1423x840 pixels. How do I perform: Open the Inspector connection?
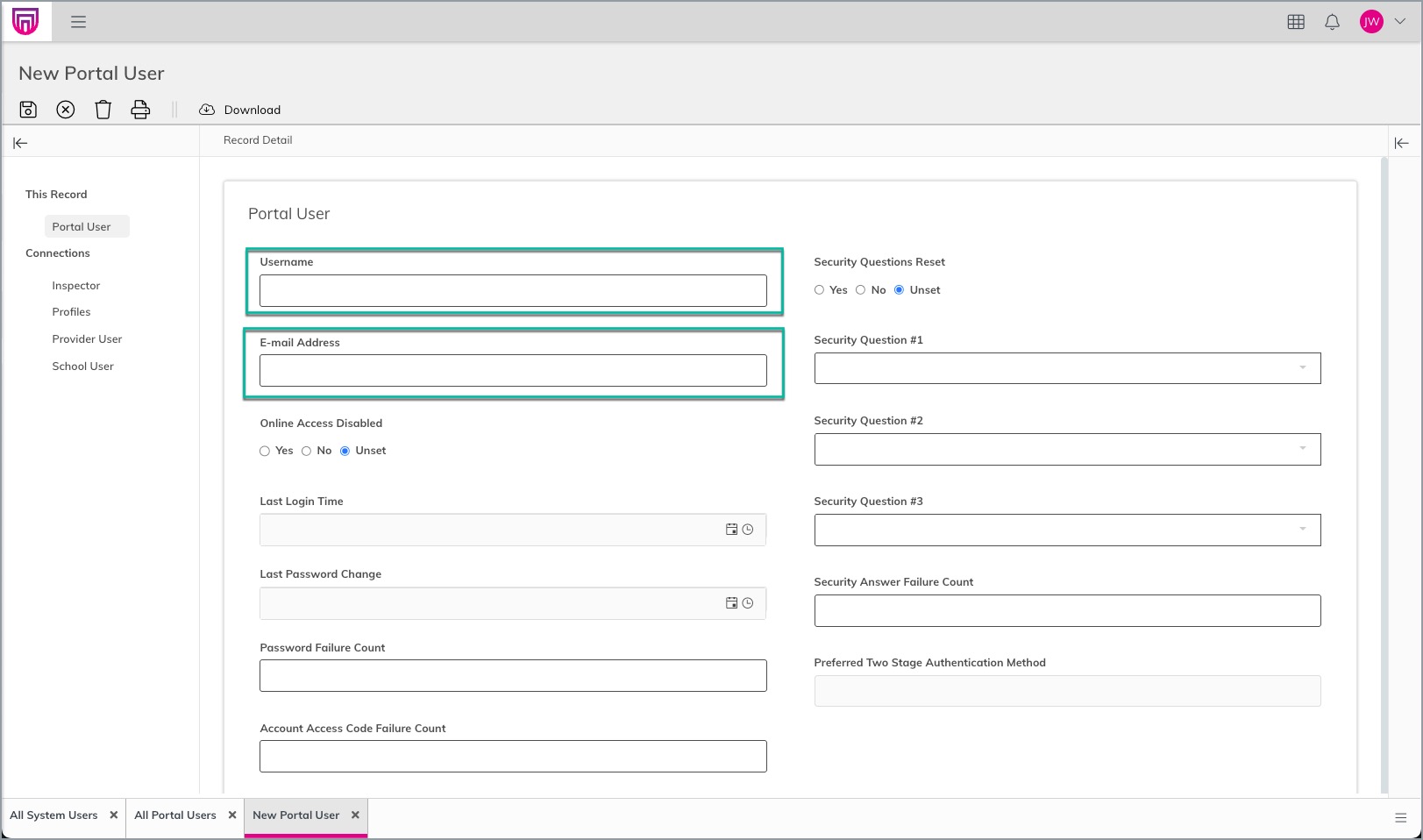[x=76, y=286]
